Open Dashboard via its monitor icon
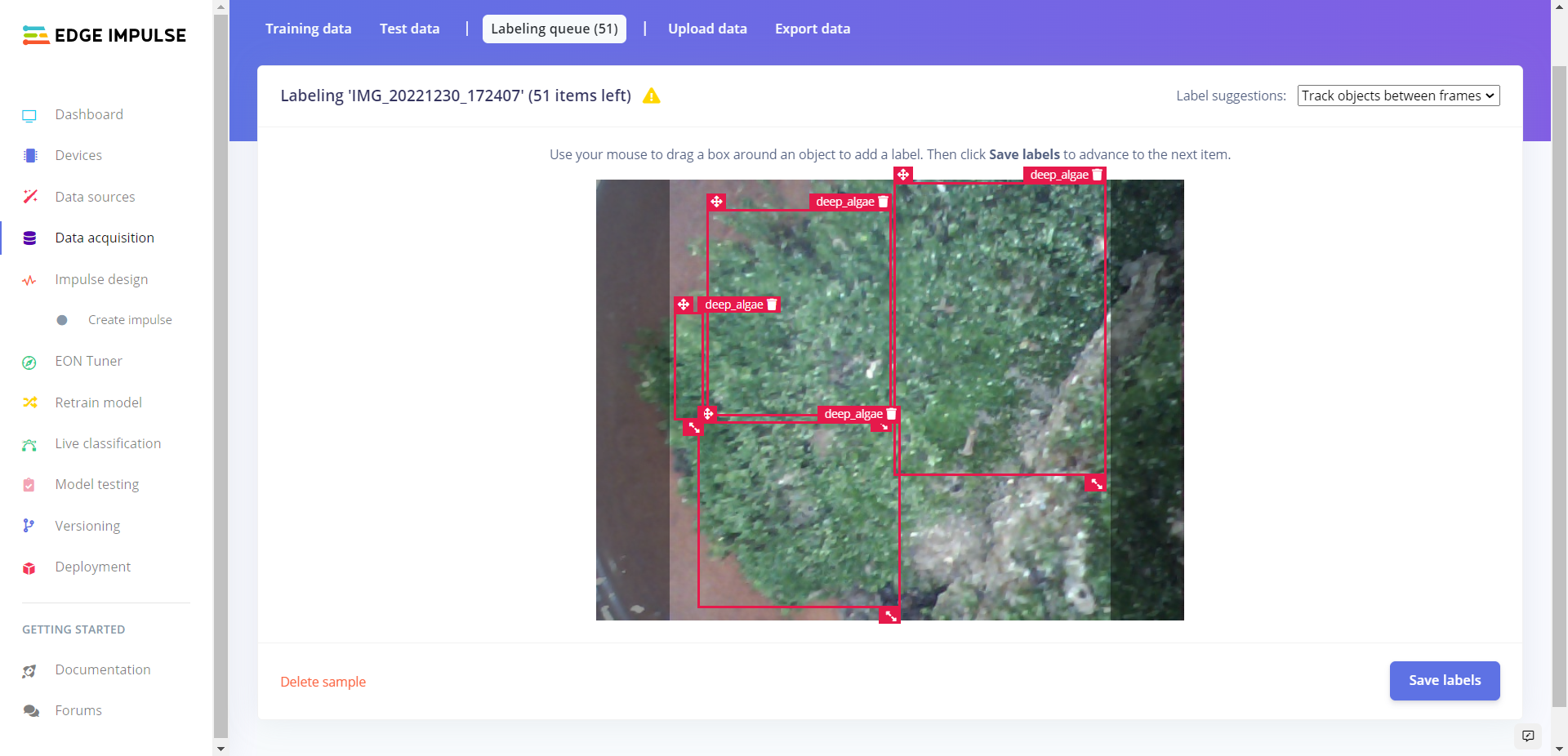The image size is (1568, 756). coord(29,115)
